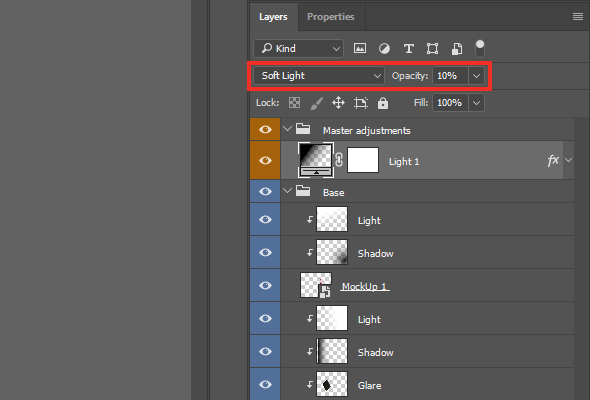Open the Soft Light blend mode dropdown
Screen dimensions: 590x400
click(x=319, y=76)
